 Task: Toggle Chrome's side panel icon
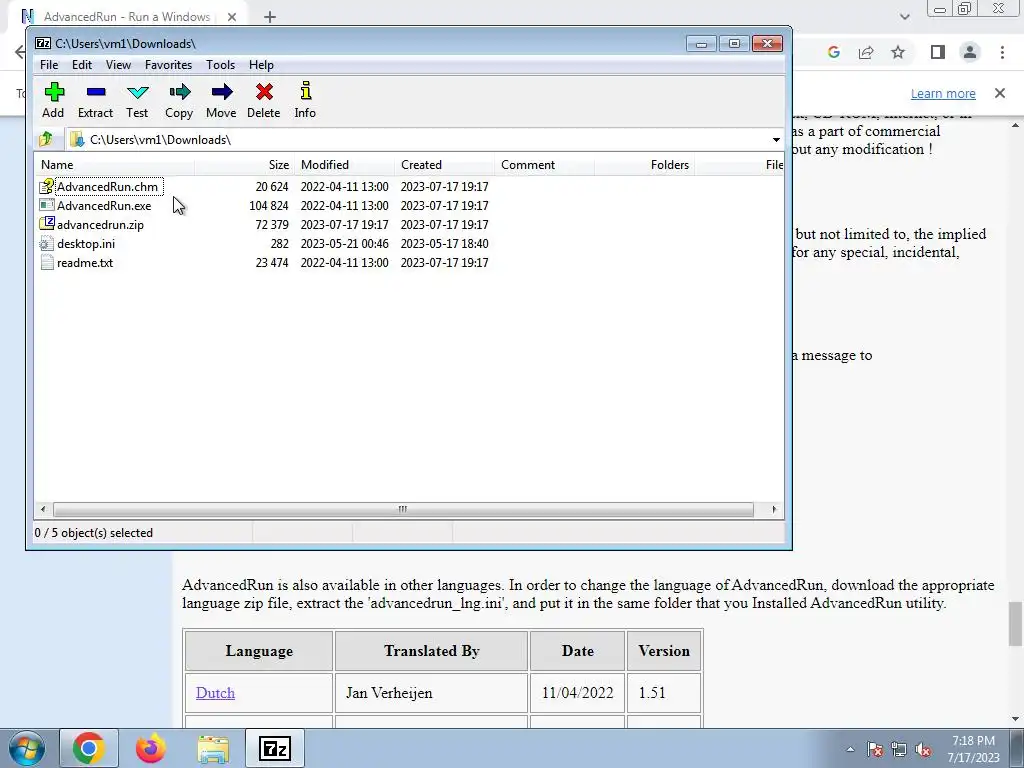[x=938, y=52]
